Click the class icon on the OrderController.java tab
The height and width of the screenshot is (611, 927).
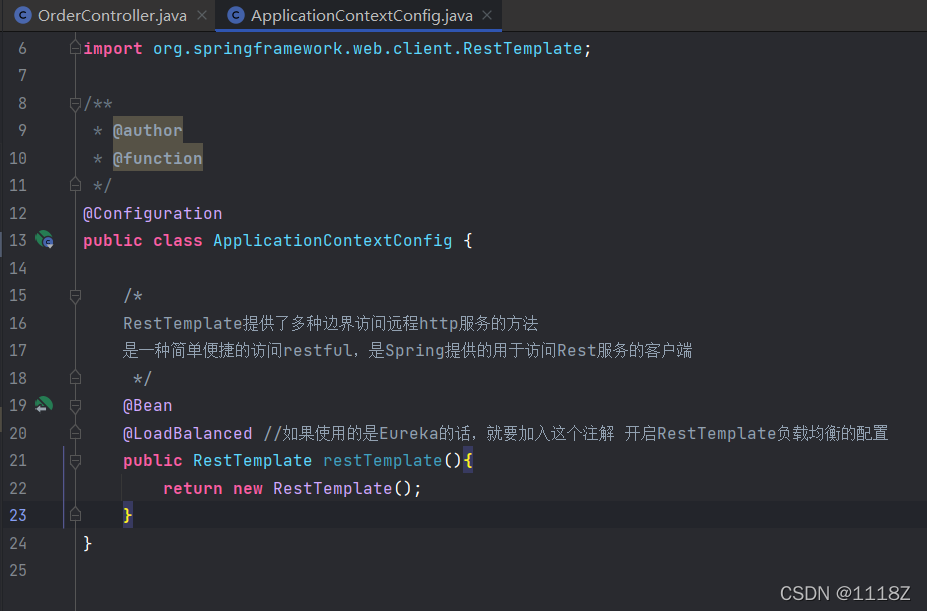click(22, 15)
